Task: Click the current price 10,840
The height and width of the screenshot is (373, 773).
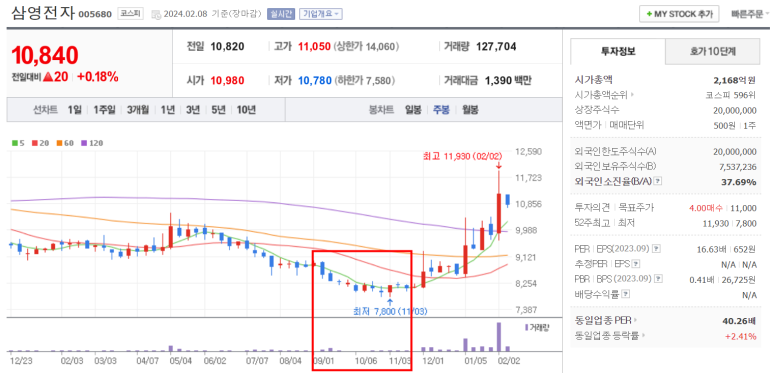Action: tap(44, 56)
